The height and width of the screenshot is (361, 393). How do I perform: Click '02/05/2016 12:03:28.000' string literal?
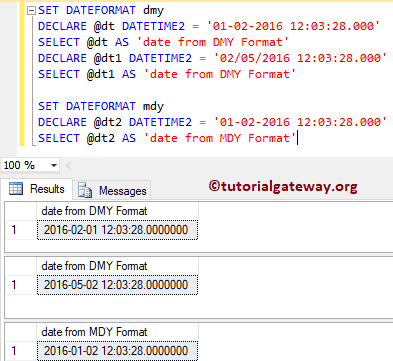pos(300,58)
